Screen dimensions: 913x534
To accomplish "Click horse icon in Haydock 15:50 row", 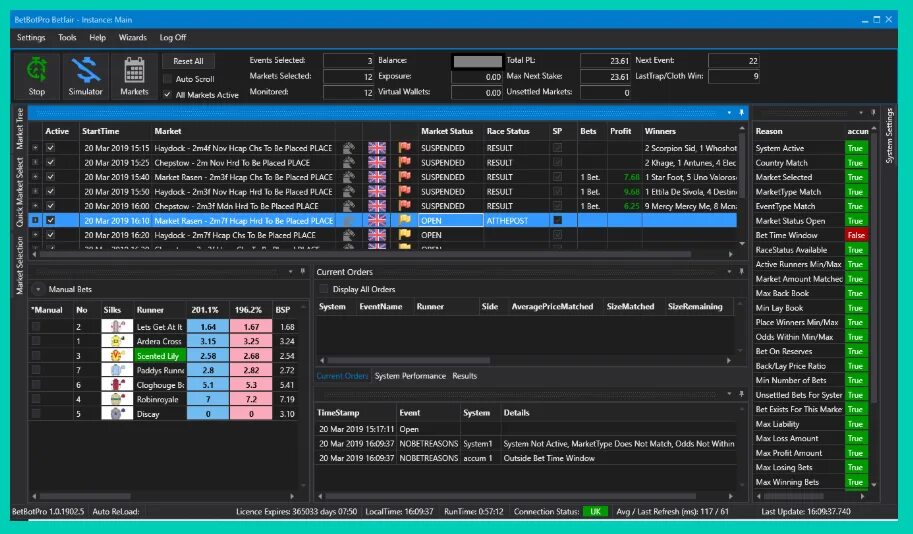I will [348, 192].
